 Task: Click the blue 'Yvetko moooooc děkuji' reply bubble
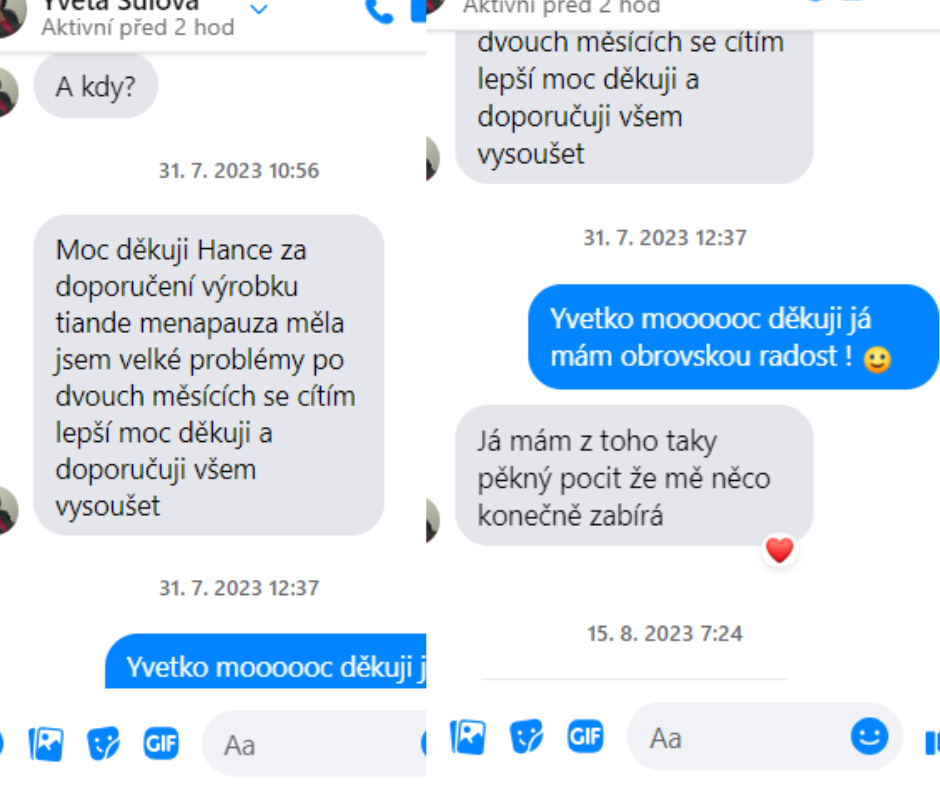(x=733, y=337)
